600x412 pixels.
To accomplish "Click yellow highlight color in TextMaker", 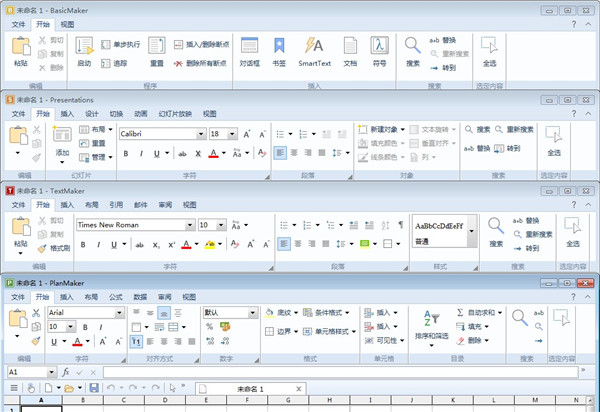I will pyautogui.click(x=210, y=244).
